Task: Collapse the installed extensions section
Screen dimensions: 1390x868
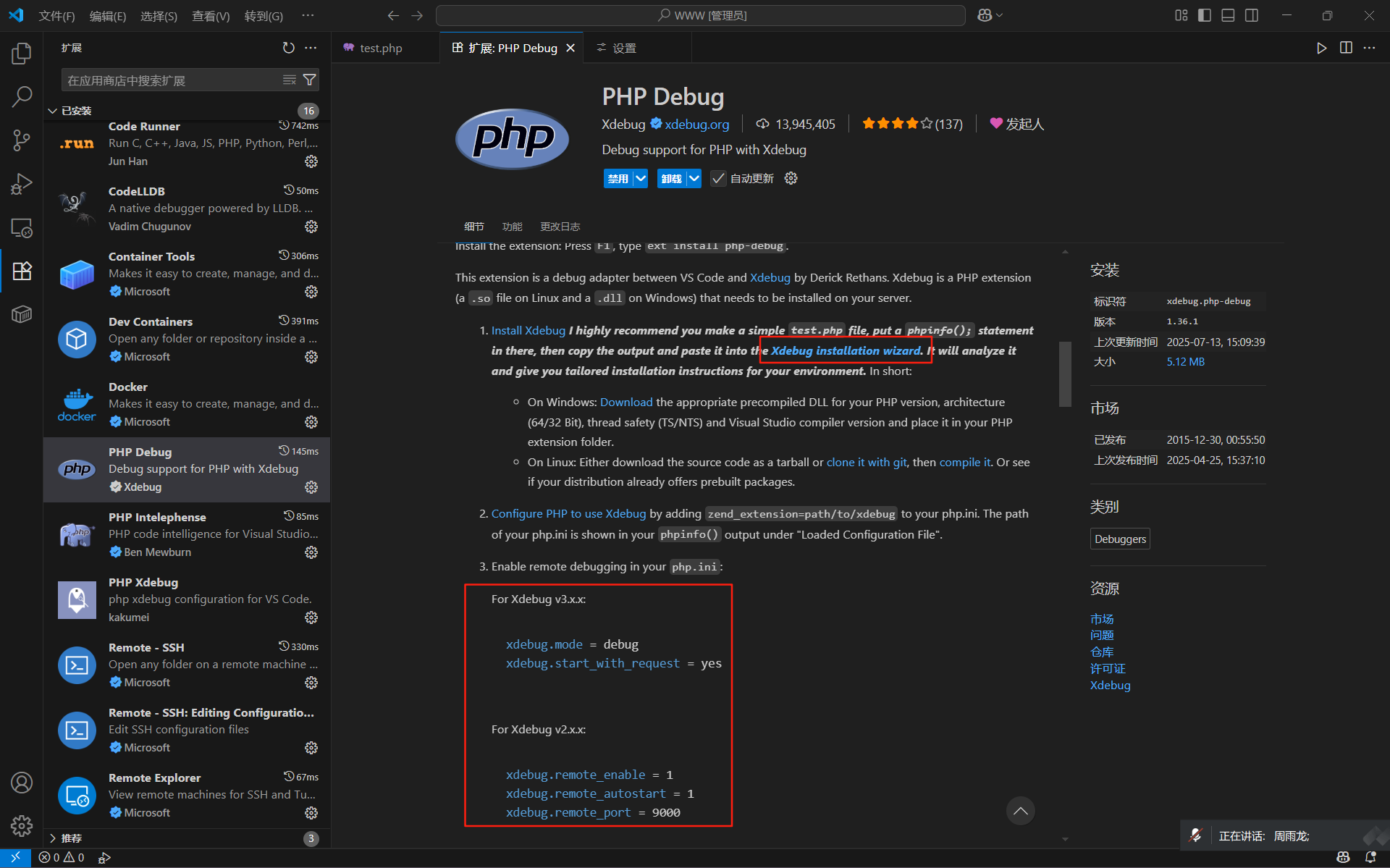Action: (x=52, y=111)
